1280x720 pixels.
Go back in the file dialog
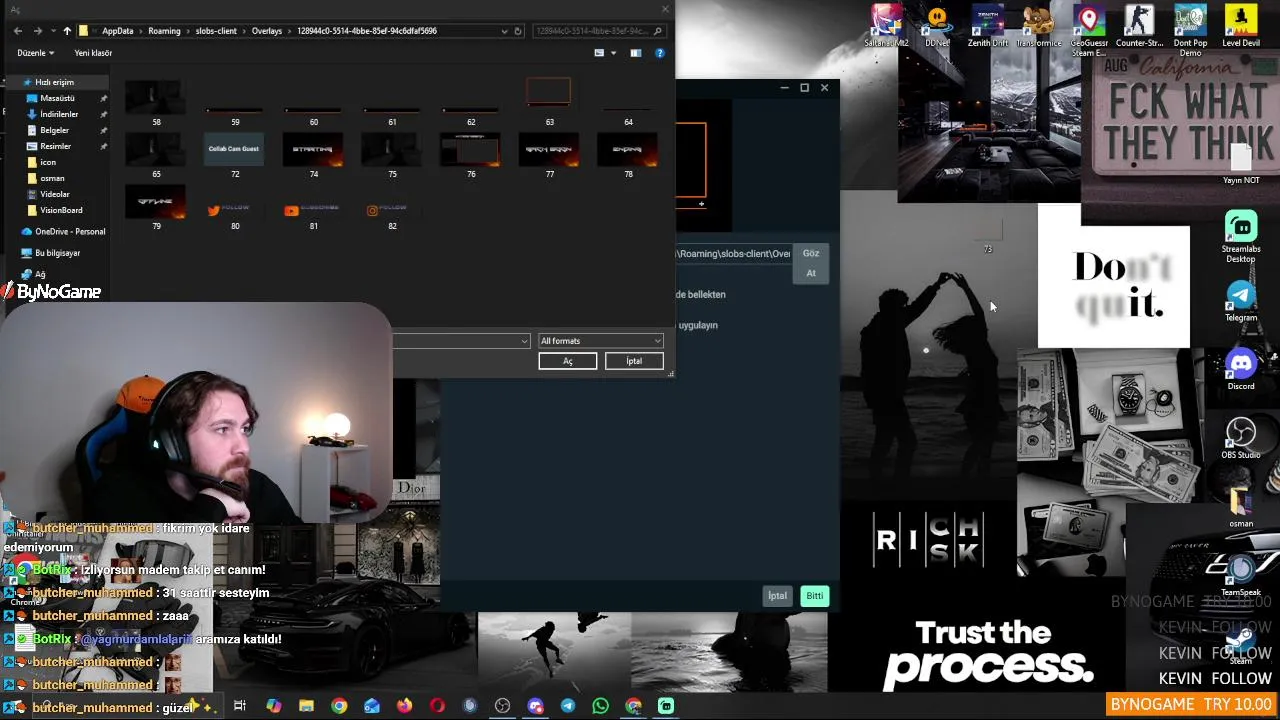coord(18,31)
